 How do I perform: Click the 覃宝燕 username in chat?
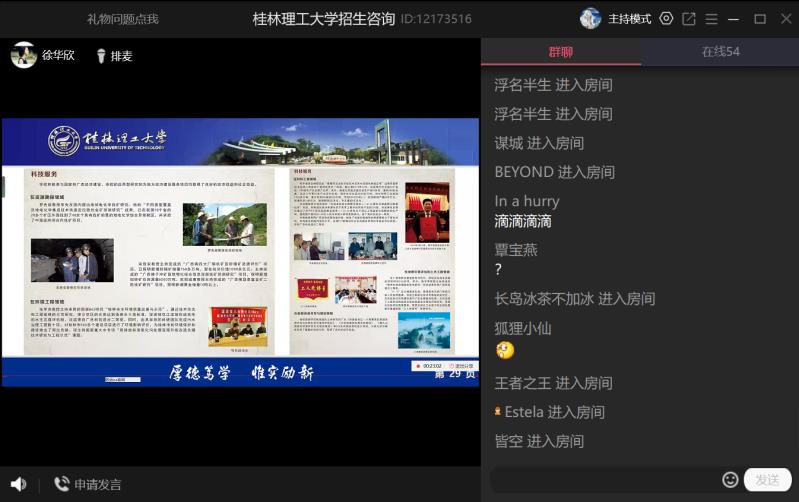point(516,250)
